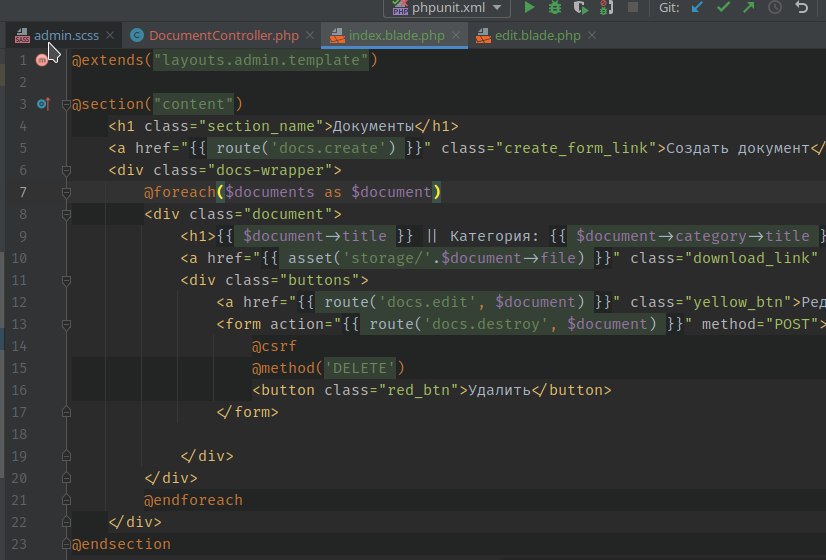
Task: Show Git history with the clock icon
Action: pyautogui.click(x=775, y=8)
